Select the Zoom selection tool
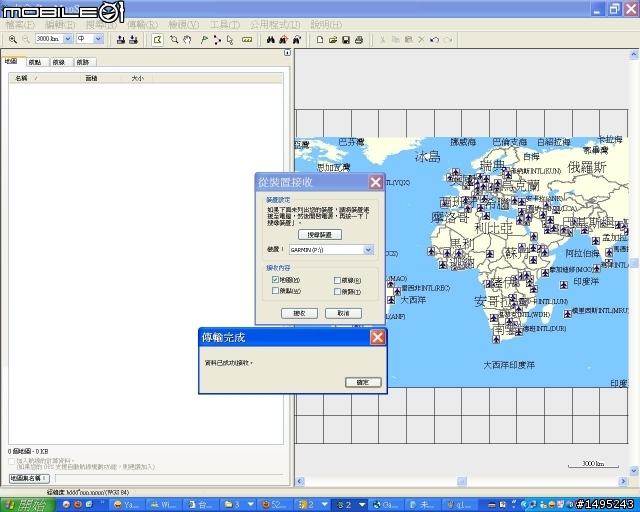The image size is (640, 512). (174, 40)
